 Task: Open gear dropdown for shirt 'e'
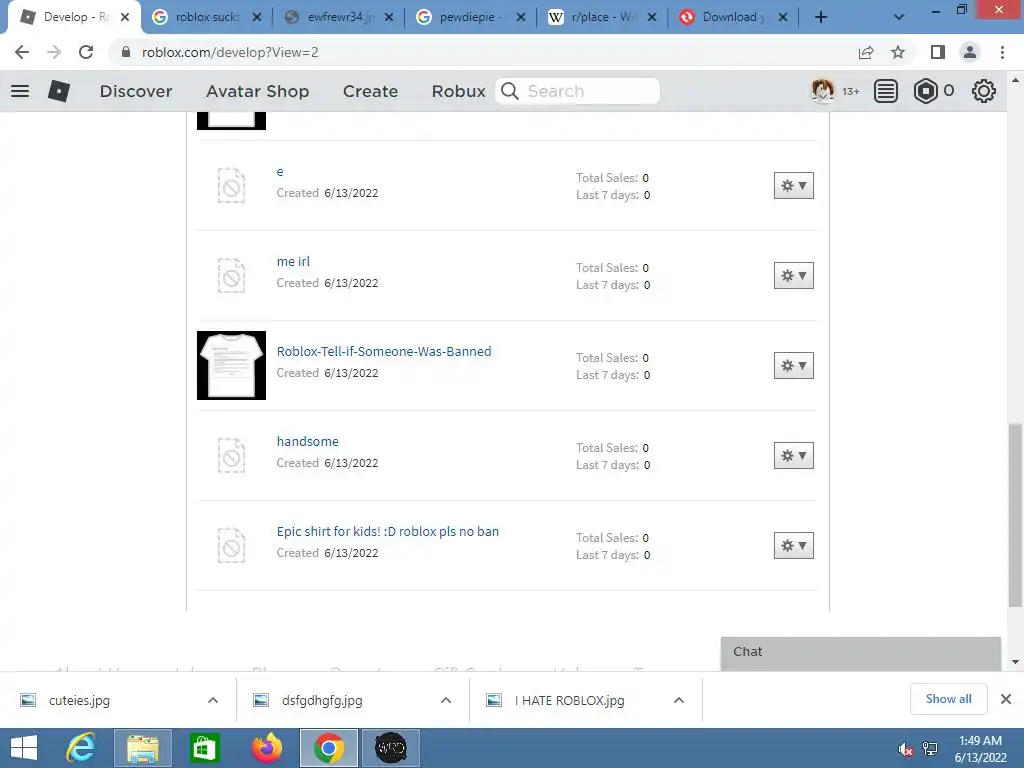(x=793, y=186)
